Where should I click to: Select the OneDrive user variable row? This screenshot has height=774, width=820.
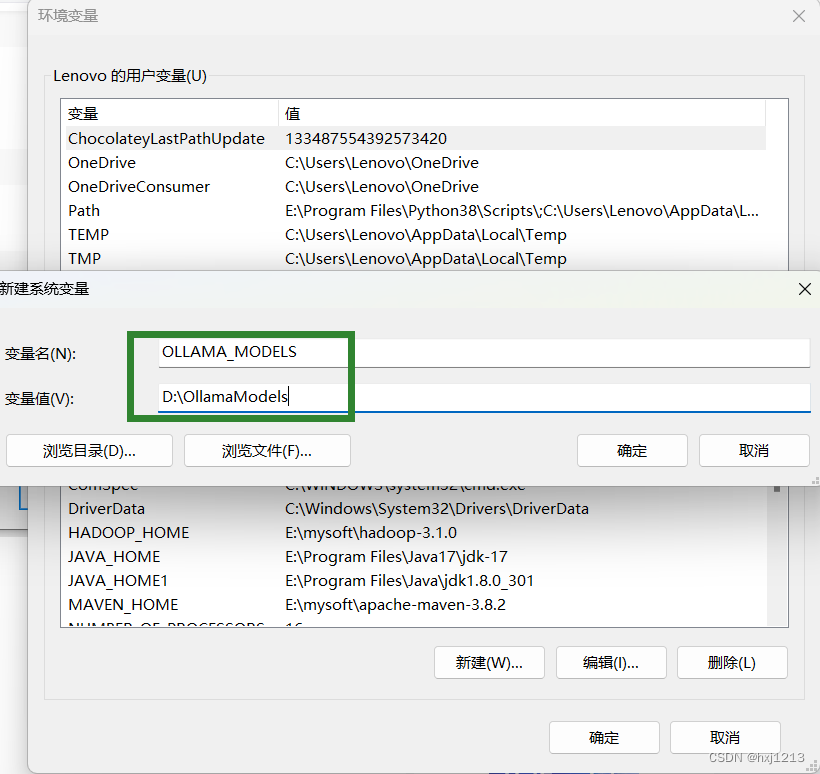click(416, 163)
